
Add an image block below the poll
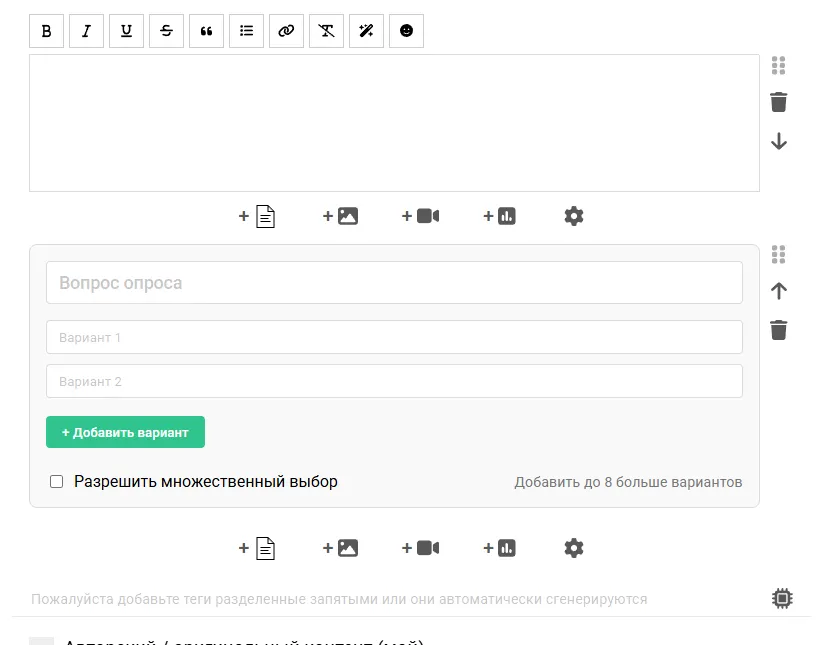[x=341, y=548]
